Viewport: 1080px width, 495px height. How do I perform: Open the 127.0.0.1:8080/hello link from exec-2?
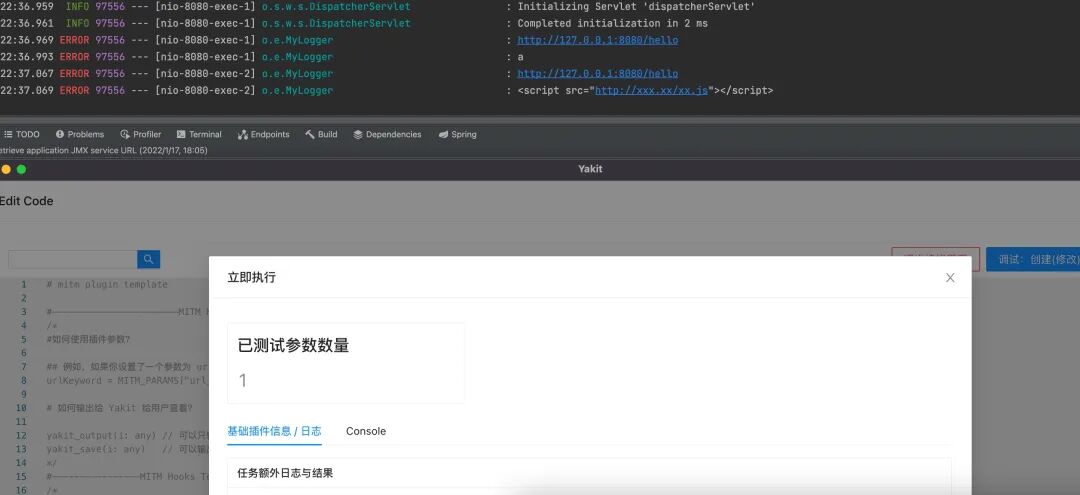598,74
